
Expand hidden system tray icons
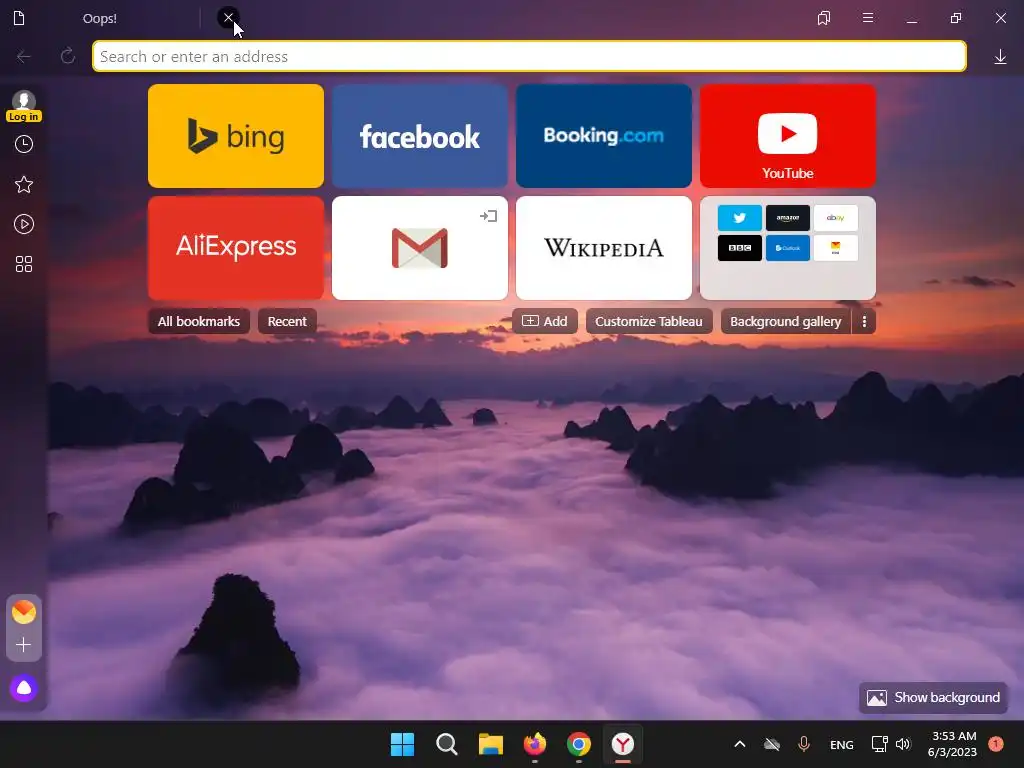tap(740, 744)
